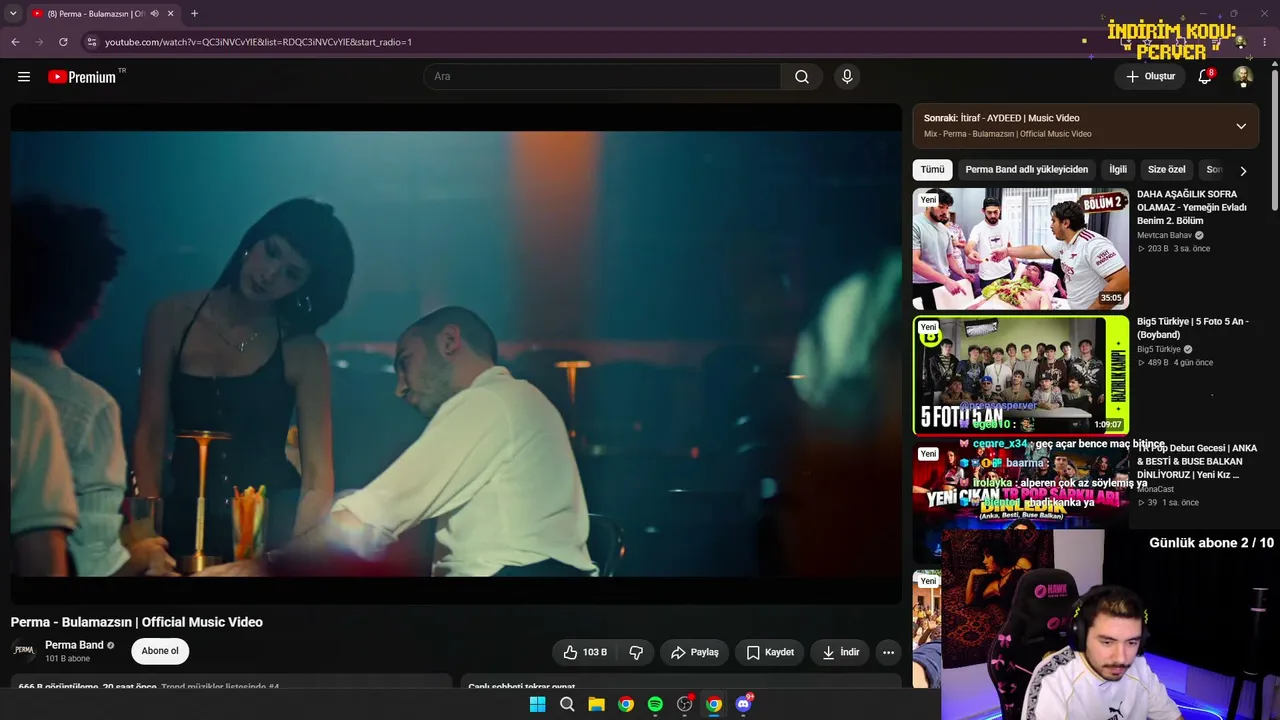The height and width of the screenshot is (720, 1280).
Task: Activate voice search microphone icon
Action: point(847,77)
